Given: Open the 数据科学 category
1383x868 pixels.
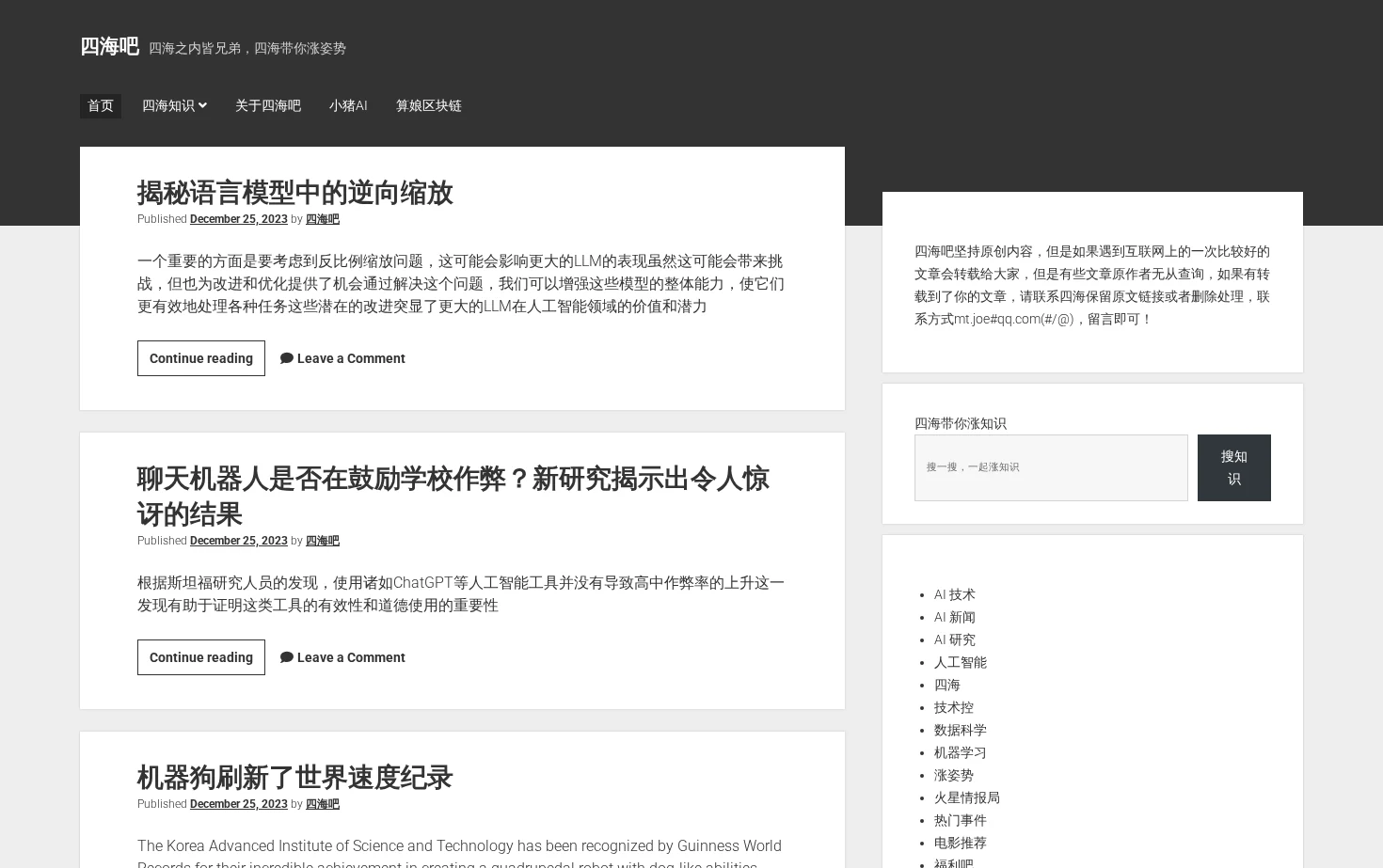Looking at the screenshot, I should tap(960, 730).
